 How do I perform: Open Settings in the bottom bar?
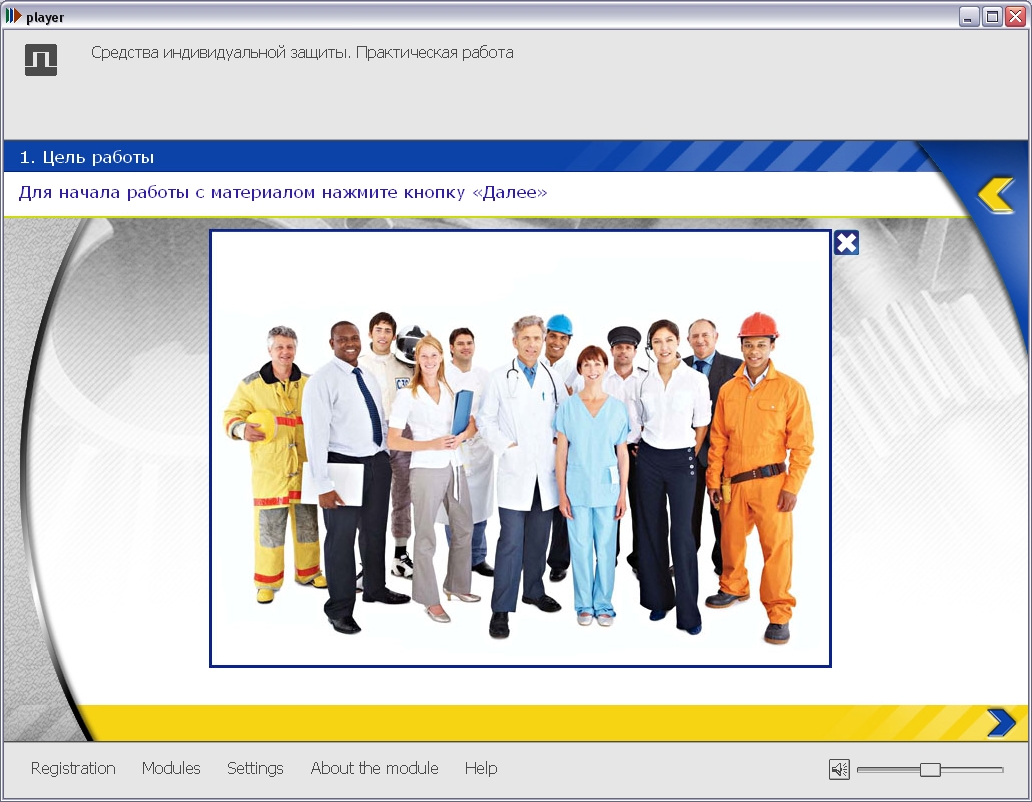255,768
